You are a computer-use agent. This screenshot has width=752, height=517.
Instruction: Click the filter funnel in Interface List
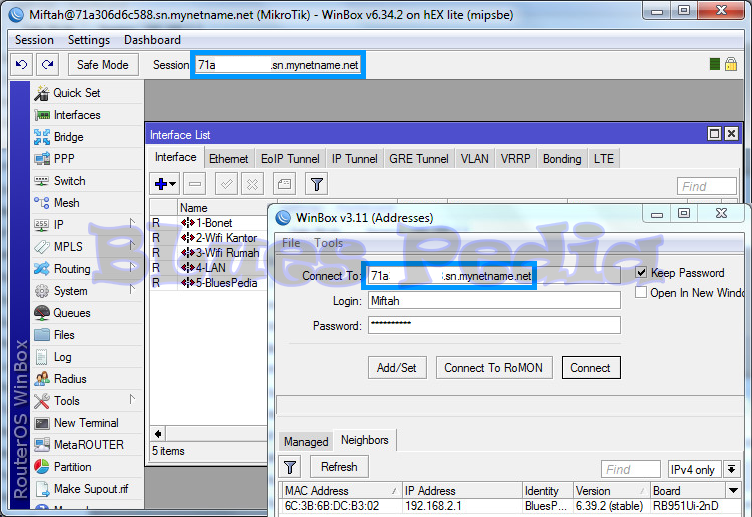coord(317,184)
